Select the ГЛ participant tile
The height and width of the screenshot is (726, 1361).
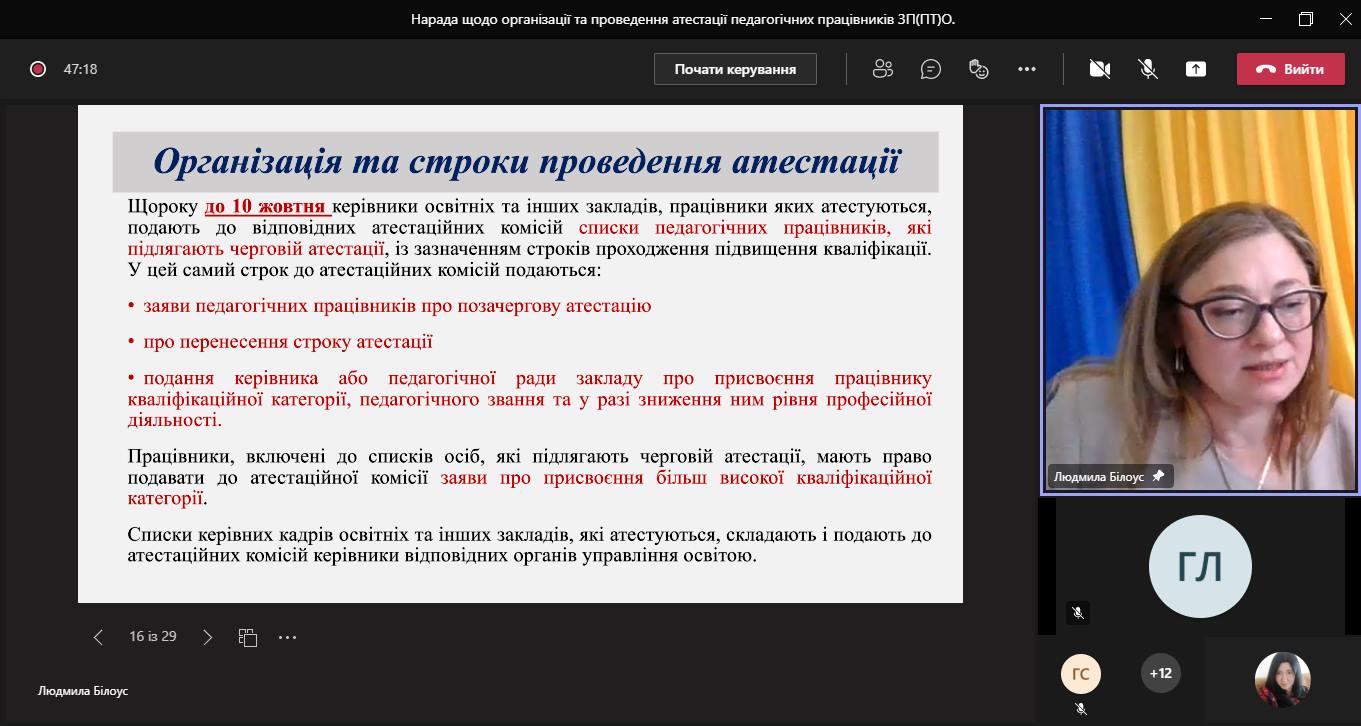click(x=1199, y=566)
